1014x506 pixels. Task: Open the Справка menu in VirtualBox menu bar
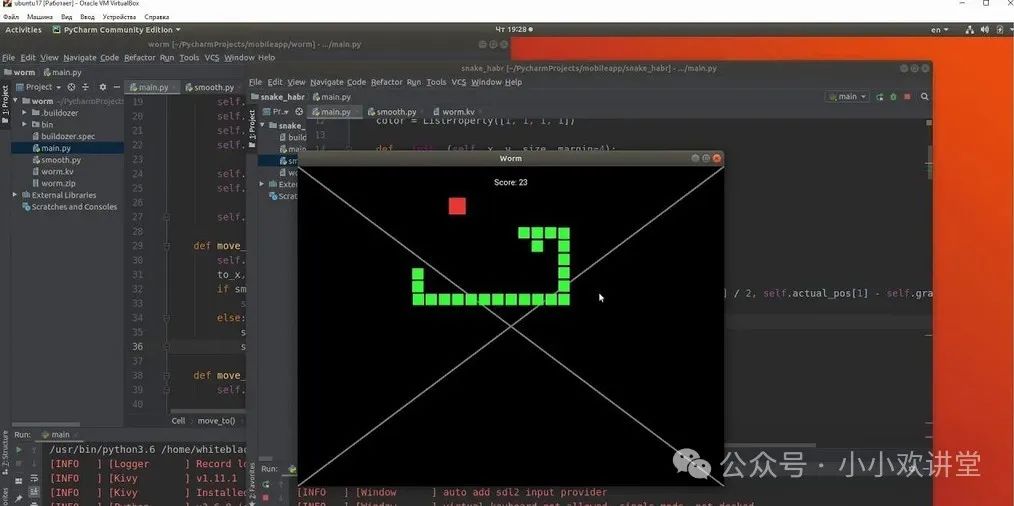pyautogui.click(x=157, y=17)
